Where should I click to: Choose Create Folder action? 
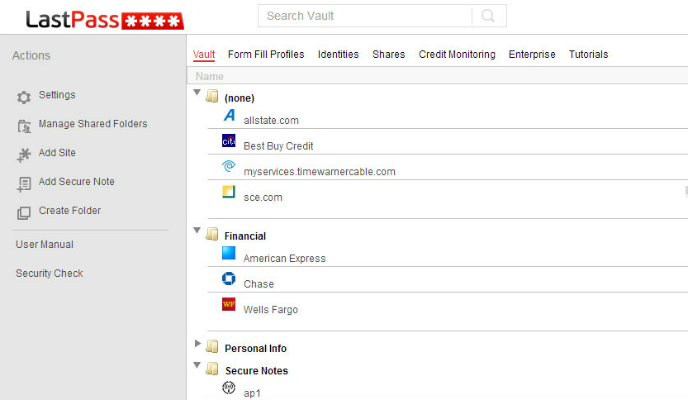coord(70,211)
